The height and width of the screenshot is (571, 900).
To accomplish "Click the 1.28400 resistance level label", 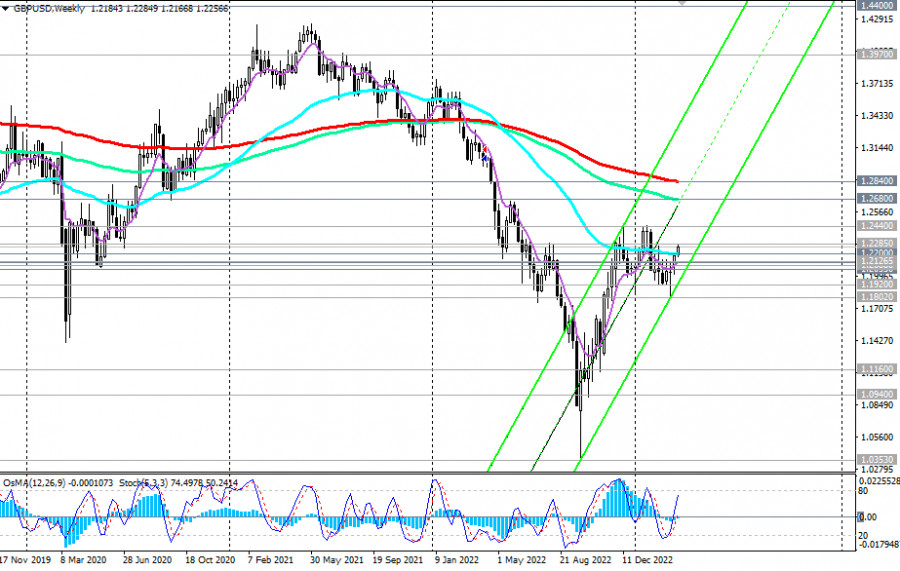I will pyautogui.click(x=877, y=181).
